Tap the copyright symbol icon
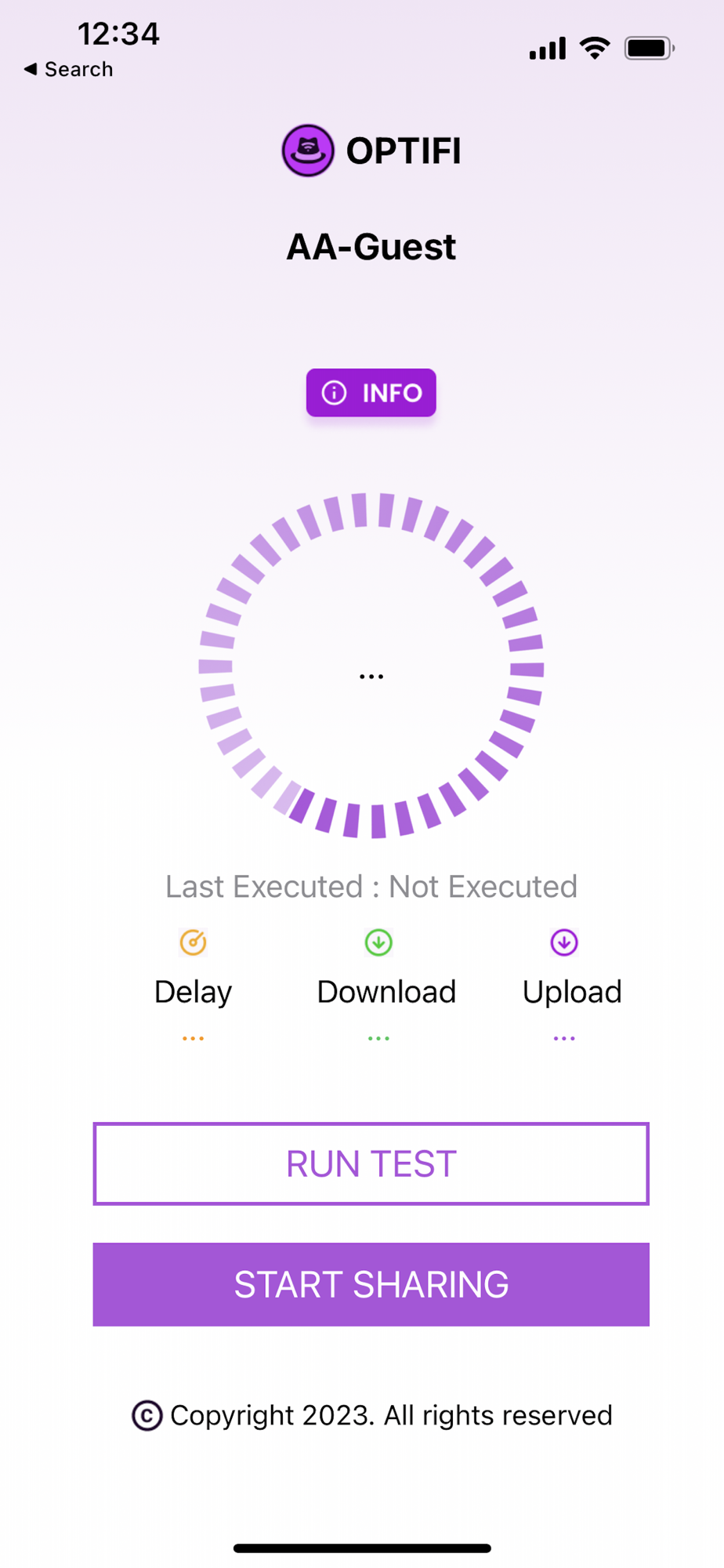 tap(147, 1416)
